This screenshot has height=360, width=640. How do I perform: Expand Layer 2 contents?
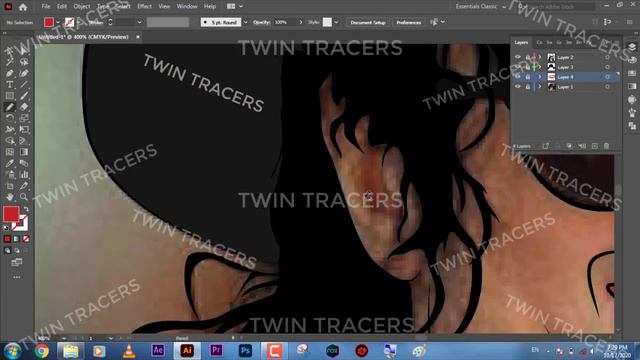540,57
